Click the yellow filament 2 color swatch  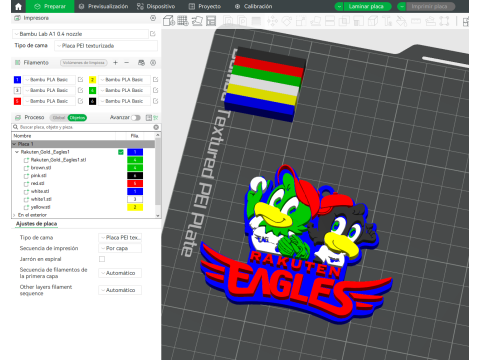pyautogui.click(x=92, y=79)
